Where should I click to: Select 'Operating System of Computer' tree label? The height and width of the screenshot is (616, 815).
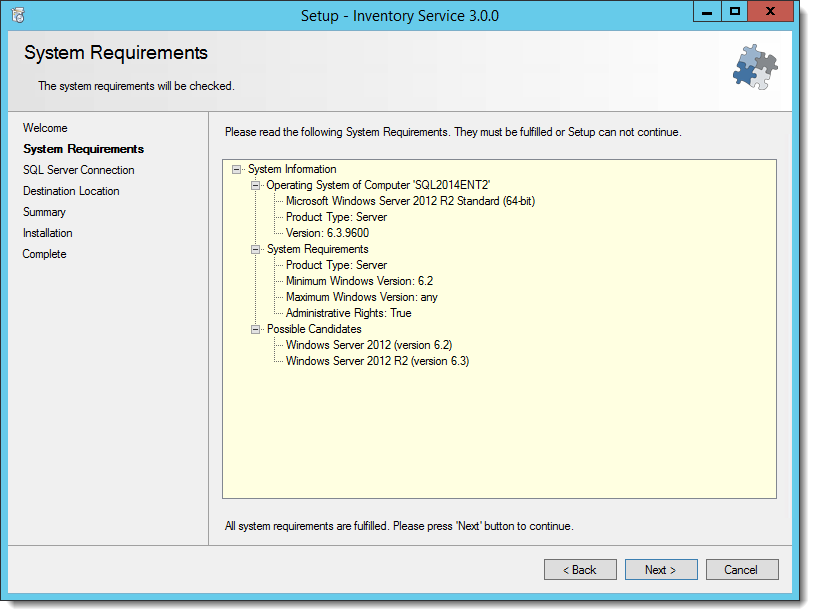(x=378, y=186)
